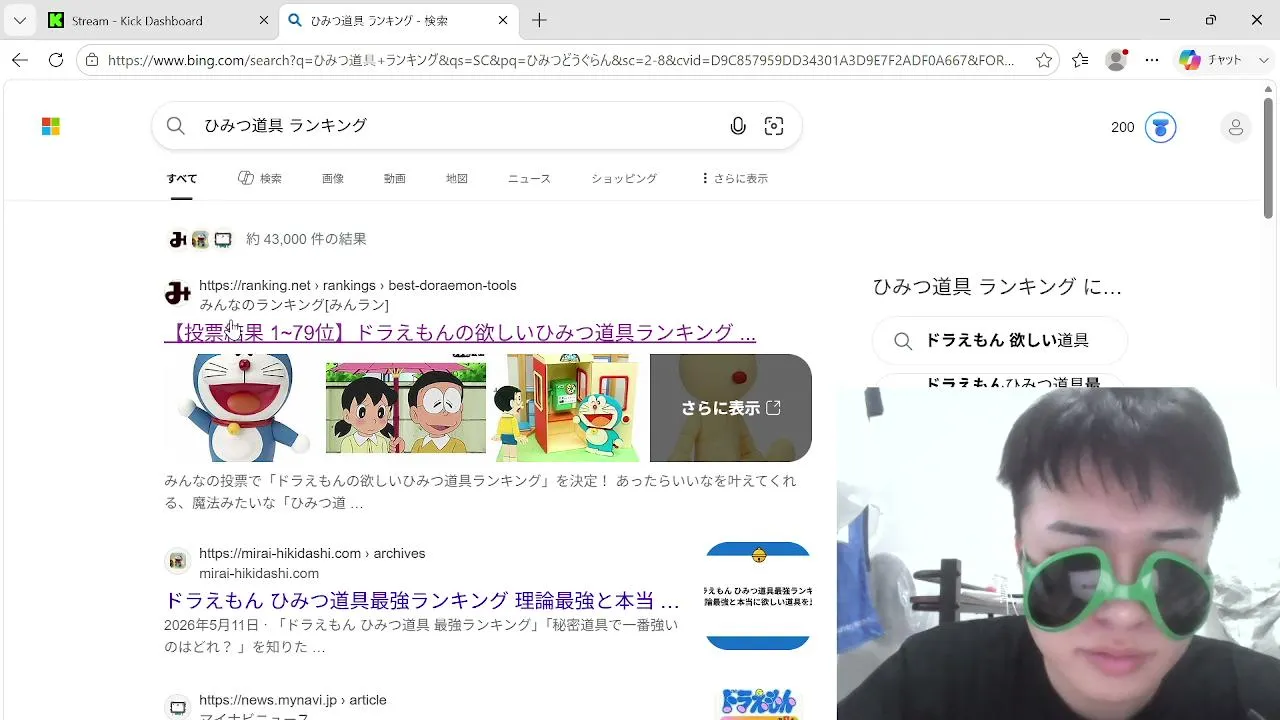The height and width of the screenshot is (720, 1280).
Task: Click the 約 43,000 件の結果 count text
Action: tap(306, 240)
